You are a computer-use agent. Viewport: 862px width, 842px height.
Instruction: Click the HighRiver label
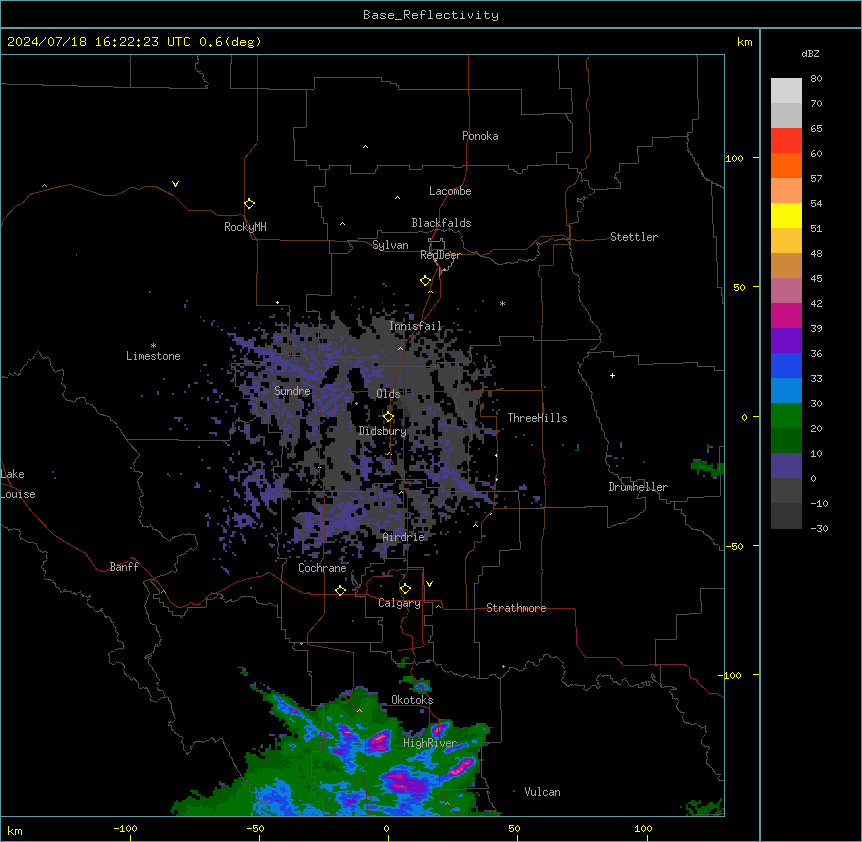430,743
